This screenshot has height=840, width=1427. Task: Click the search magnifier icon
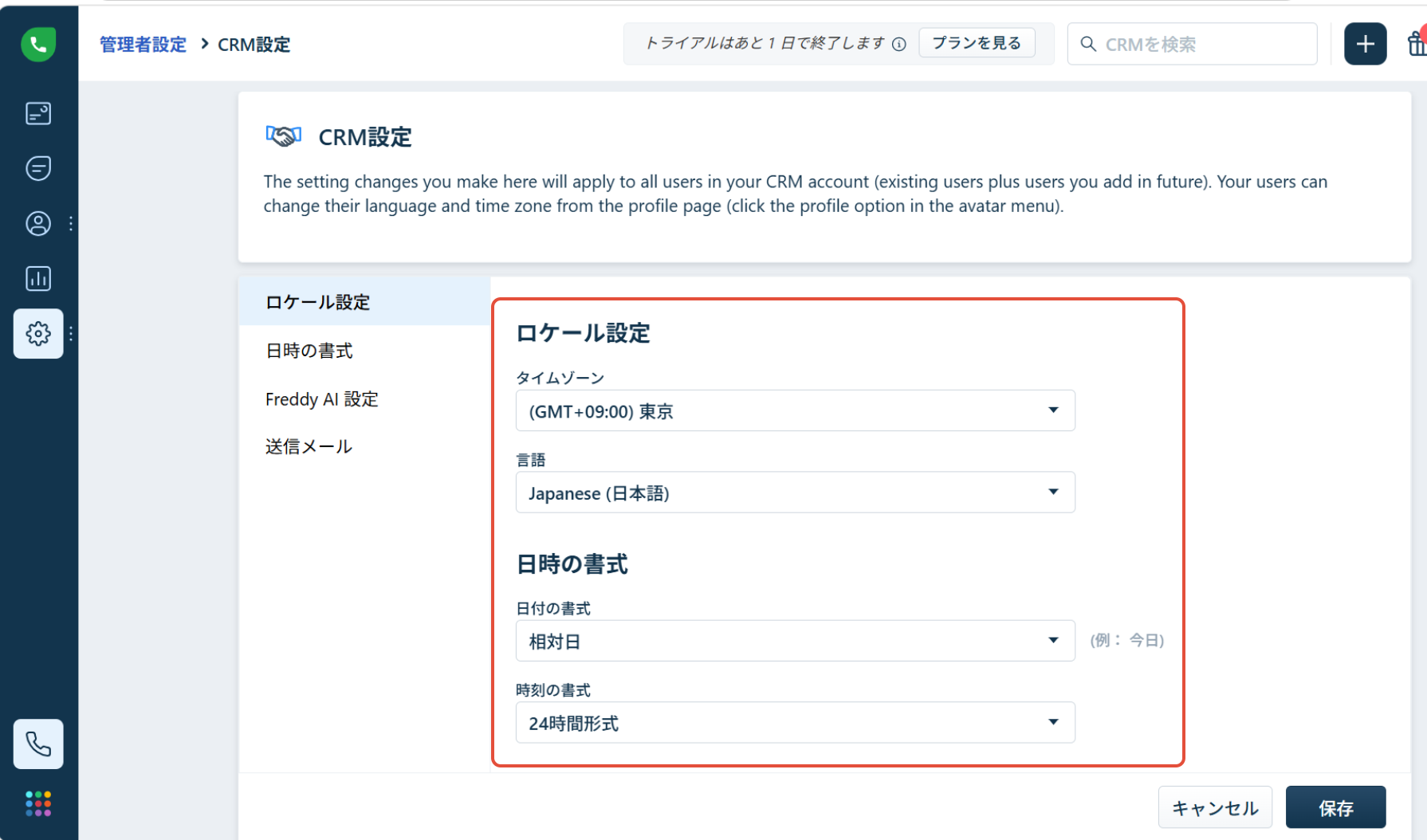(1087, 44)
